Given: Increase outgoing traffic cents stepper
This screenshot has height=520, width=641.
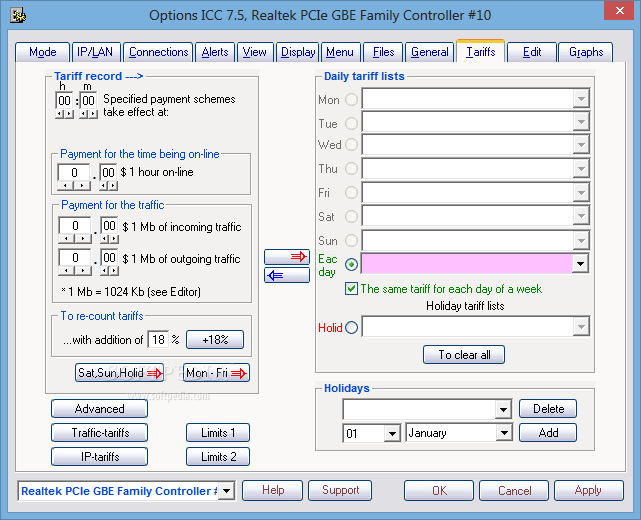Looking at the screenshot, I should [x=114, y=271].
